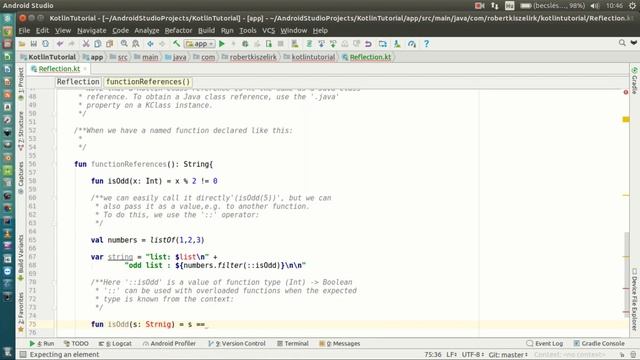Screen dimensions: 640x360
Task: Open the Favorites side panel
Action: 21,311
